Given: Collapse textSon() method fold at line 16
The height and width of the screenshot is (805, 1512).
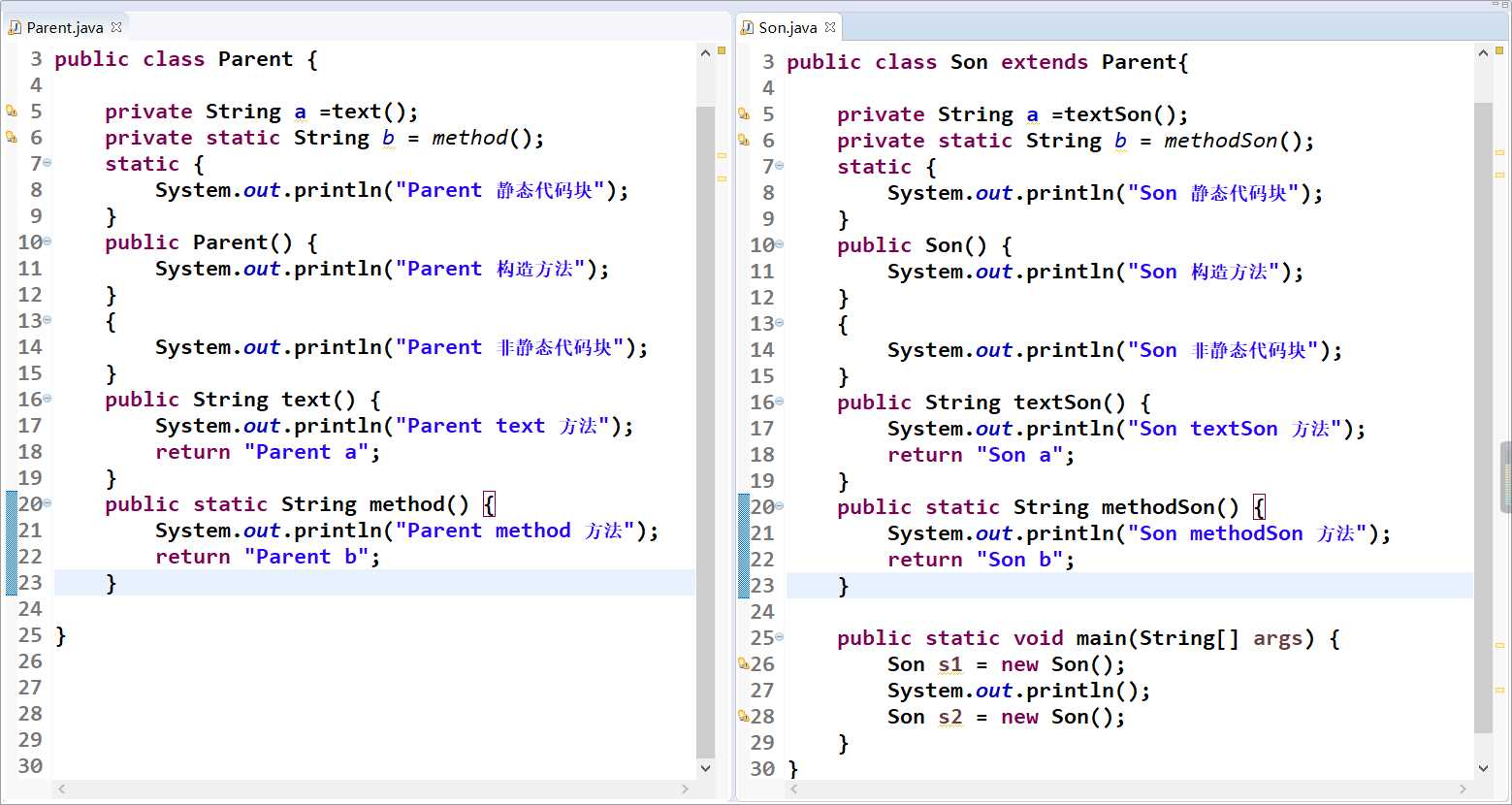Looking at the screenshot, I should [x=779, y=402].
